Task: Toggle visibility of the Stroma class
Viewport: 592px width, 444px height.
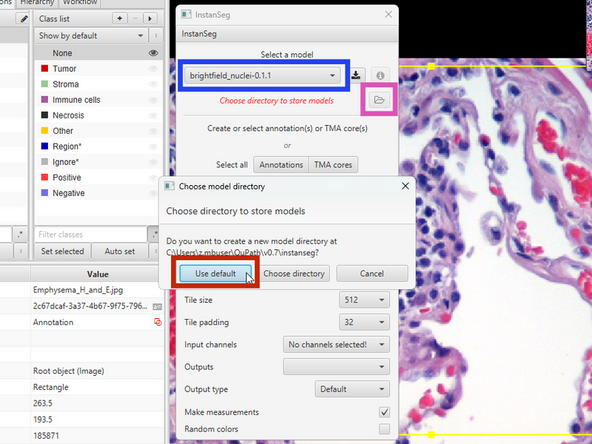Action: [x=153, y=84]
